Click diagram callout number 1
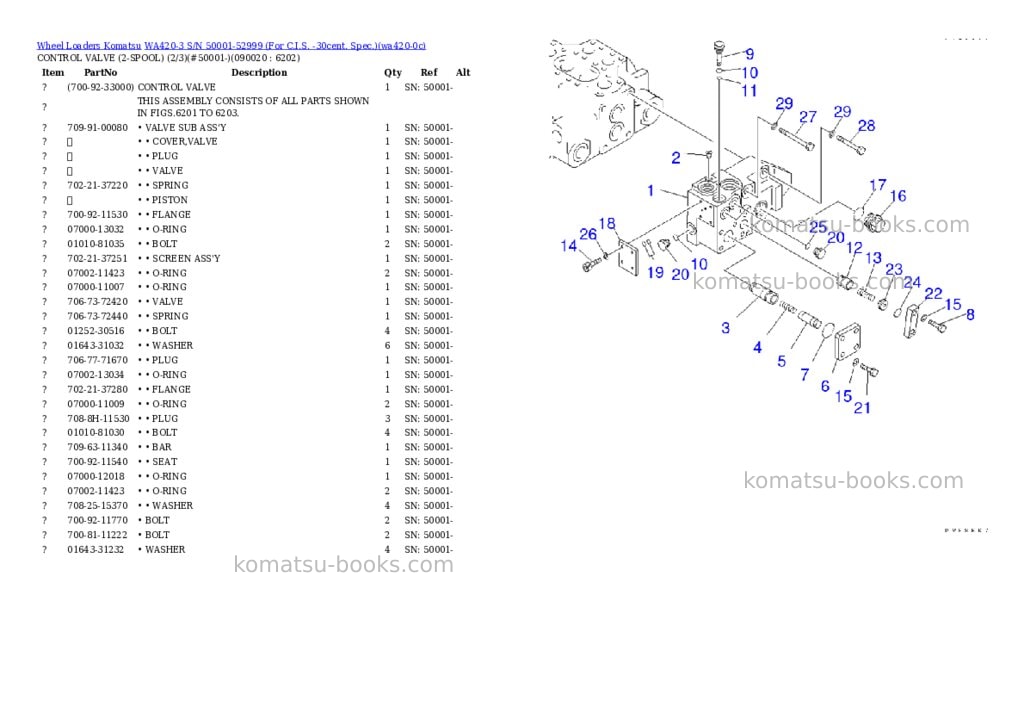 pyautogui.click(x=650, y=191)
